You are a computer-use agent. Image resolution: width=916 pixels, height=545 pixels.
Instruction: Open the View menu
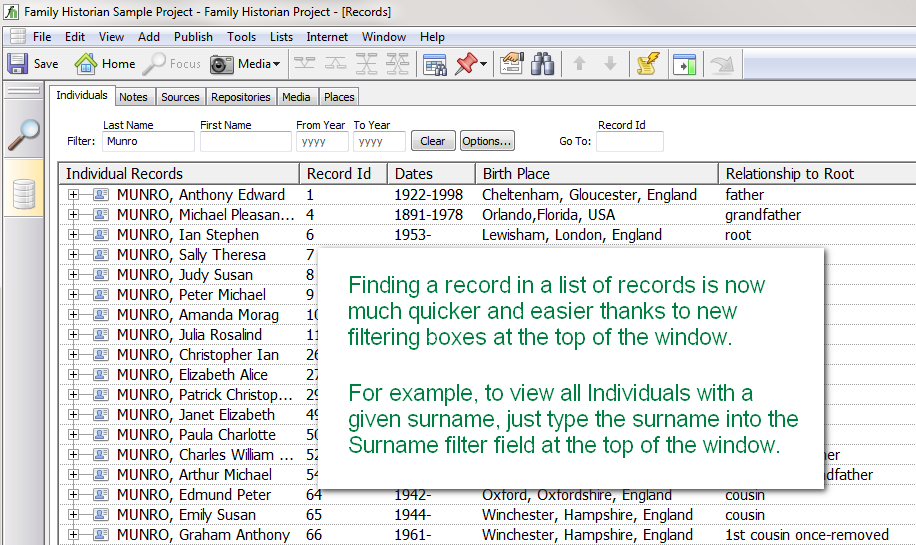point(111,37)
